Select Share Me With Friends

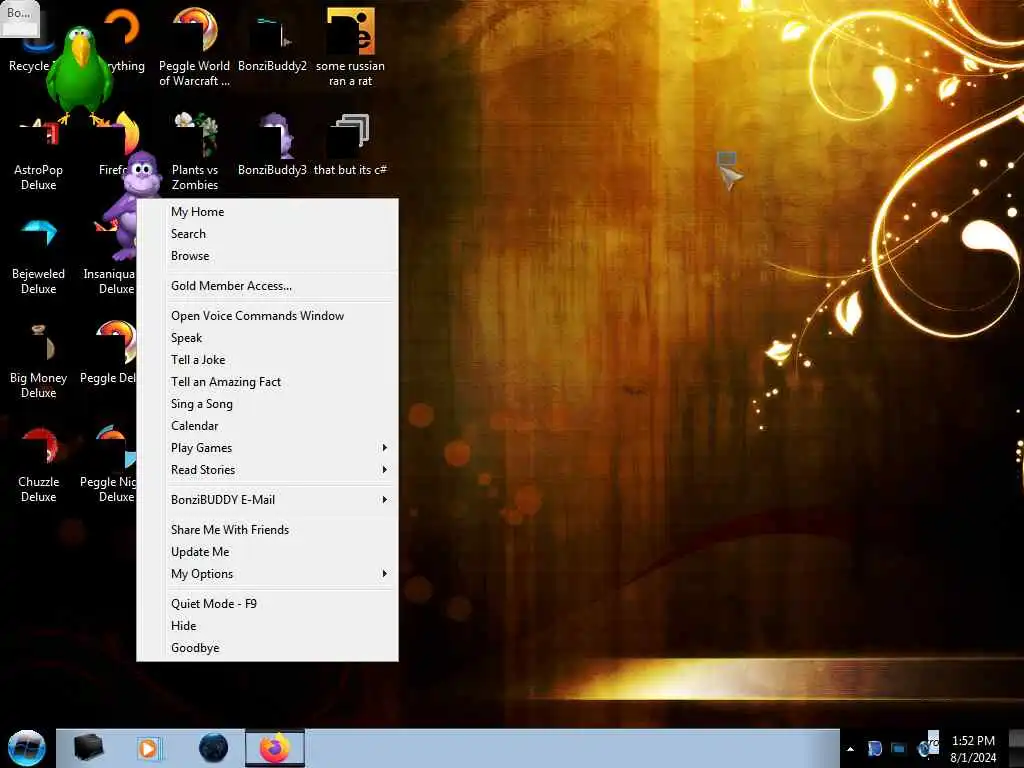pos(267,530)
